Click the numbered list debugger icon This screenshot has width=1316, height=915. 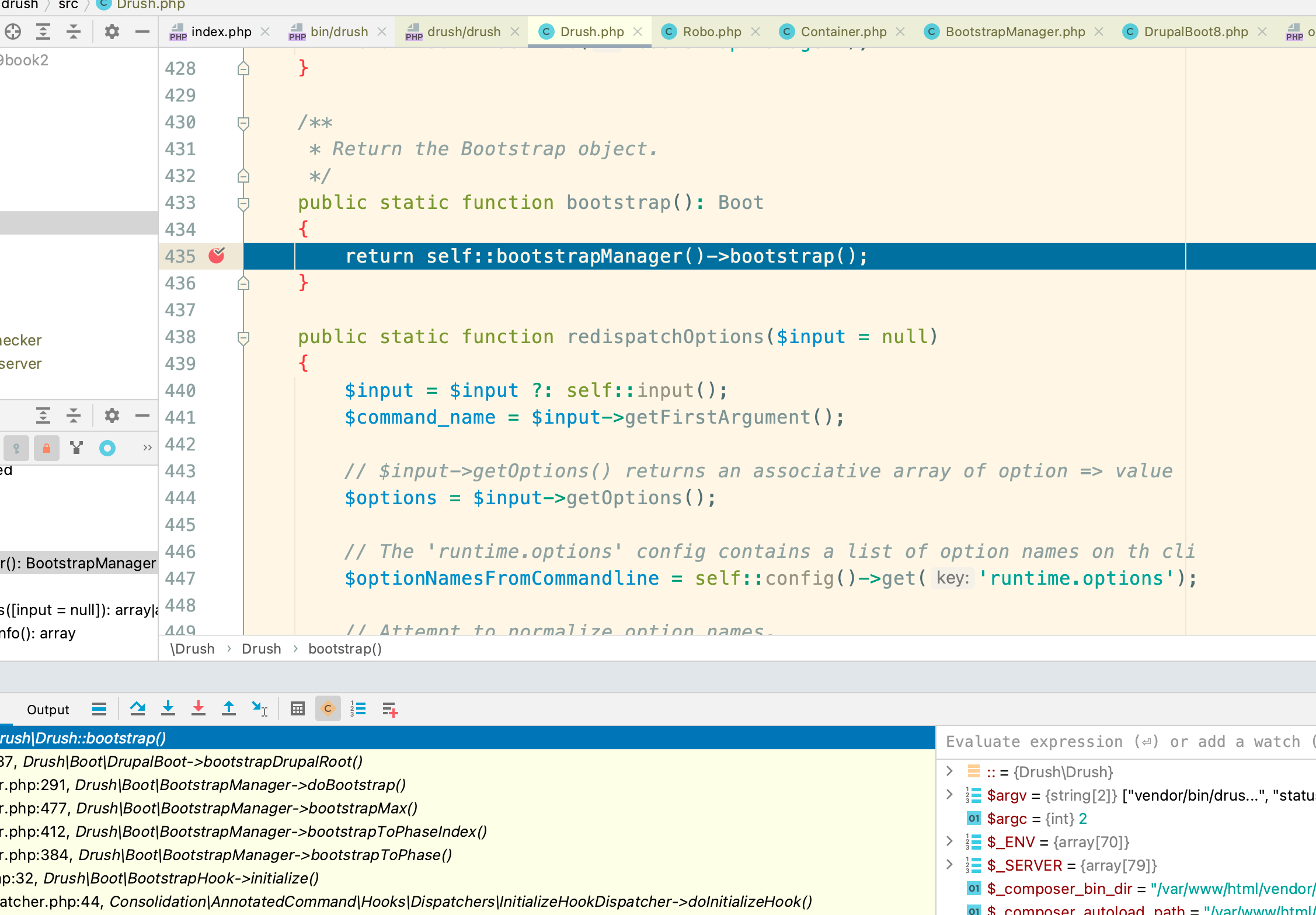(358, 709)
